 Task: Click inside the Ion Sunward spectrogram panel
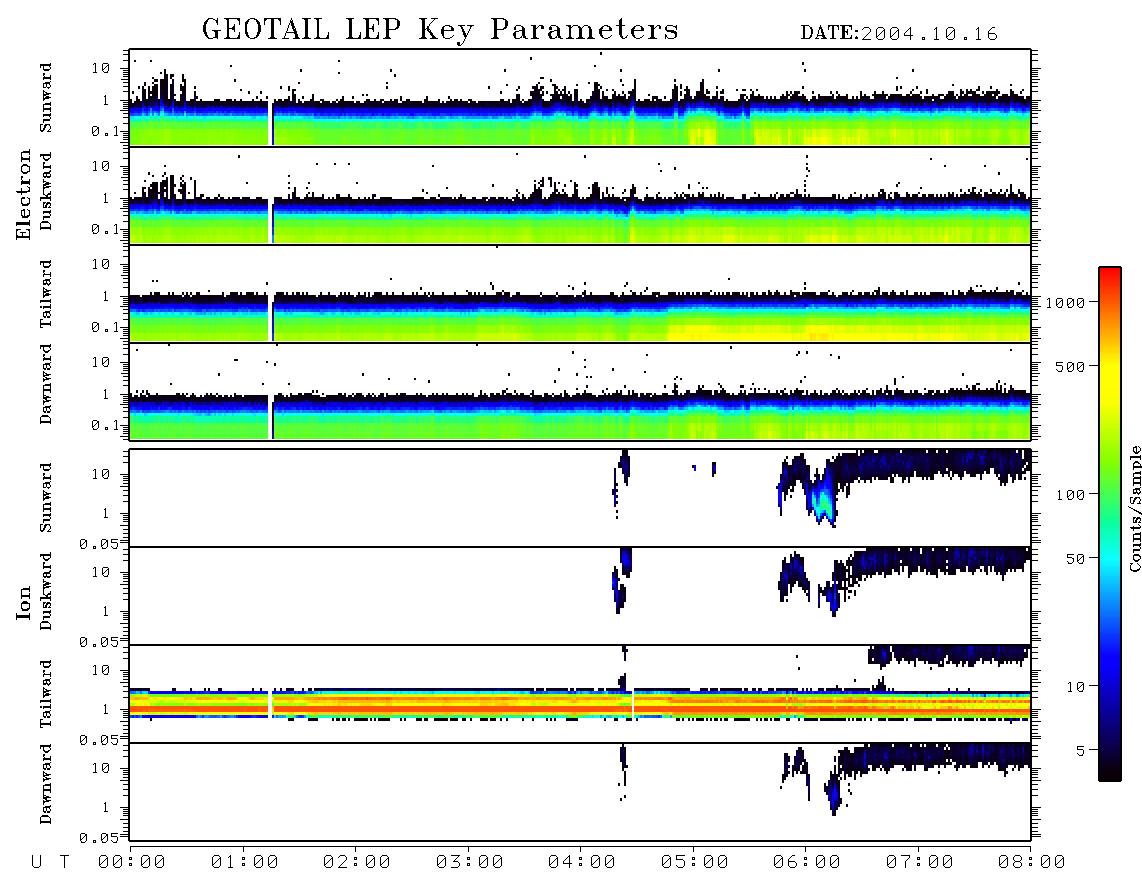point(580,498)
